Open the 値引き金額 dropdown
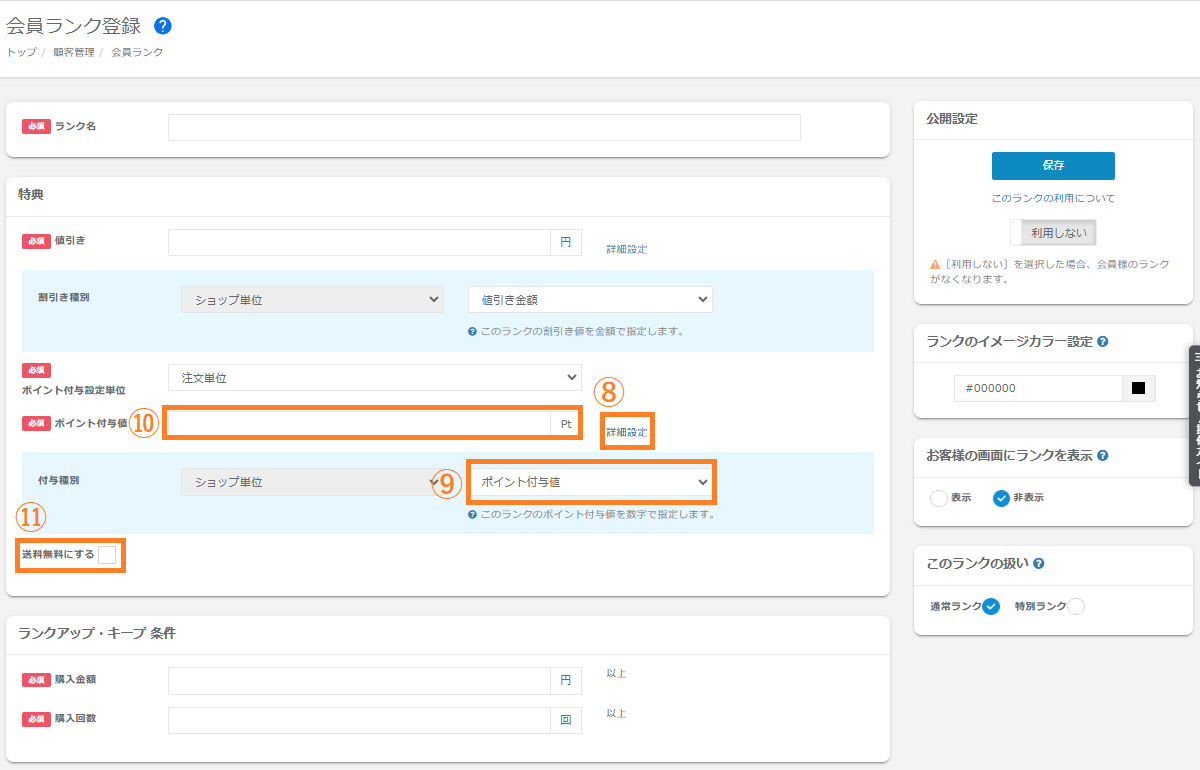The image size is (1200, 770). [x=590, y=299]
